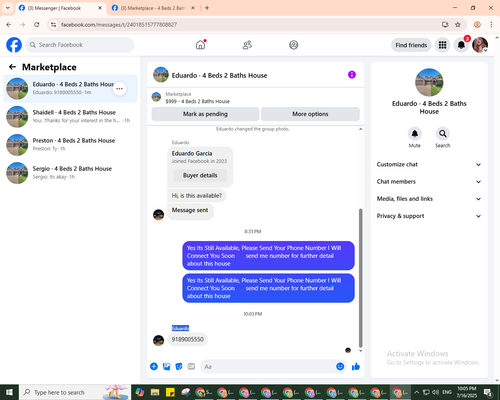Bookmark page with star icon

point(458,24)
